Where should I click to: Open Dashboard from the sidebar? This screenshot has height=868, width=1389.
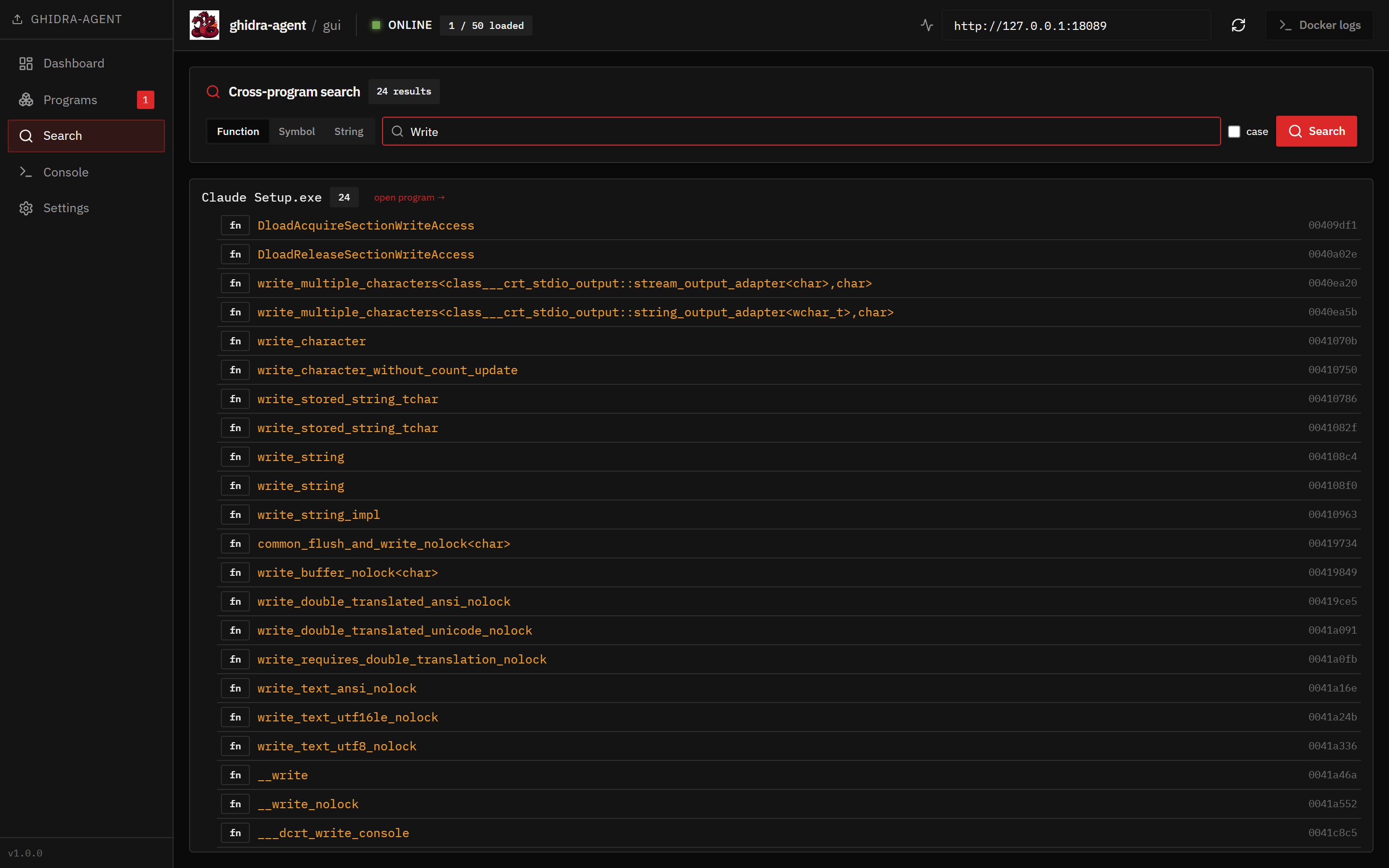click(73, 63)
